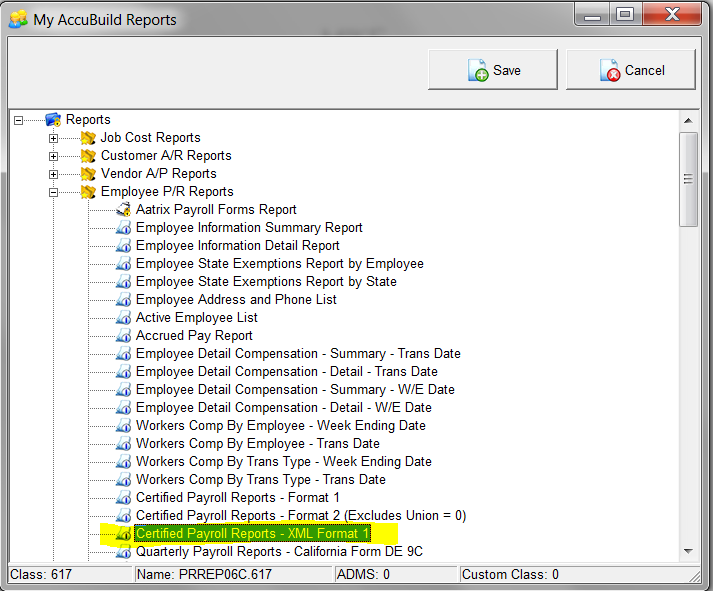Click icon for Compensation Summary - Trans Date
713x591 pixels.
point(123,354)
